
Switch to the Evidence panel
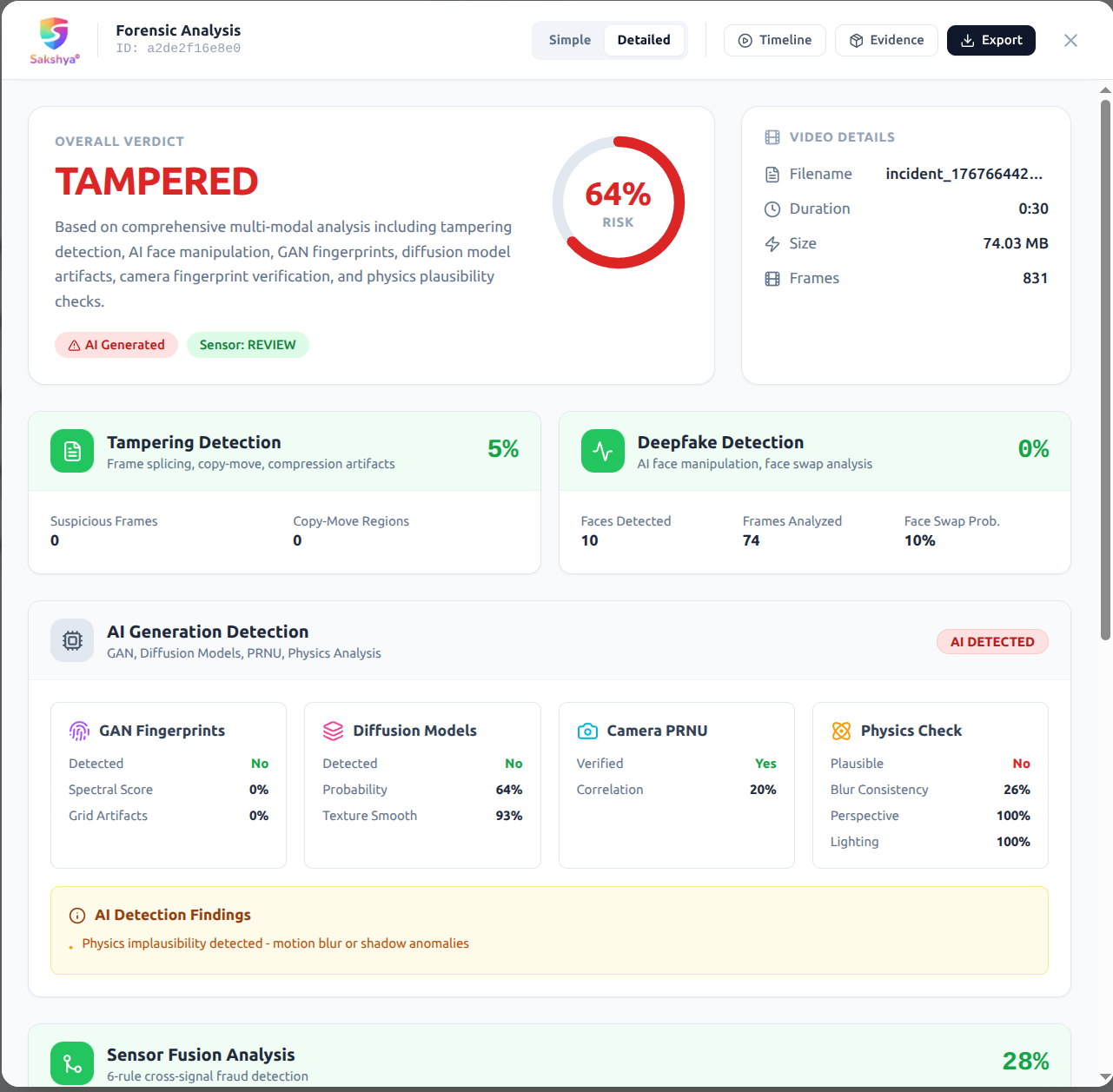pos(886,40)
